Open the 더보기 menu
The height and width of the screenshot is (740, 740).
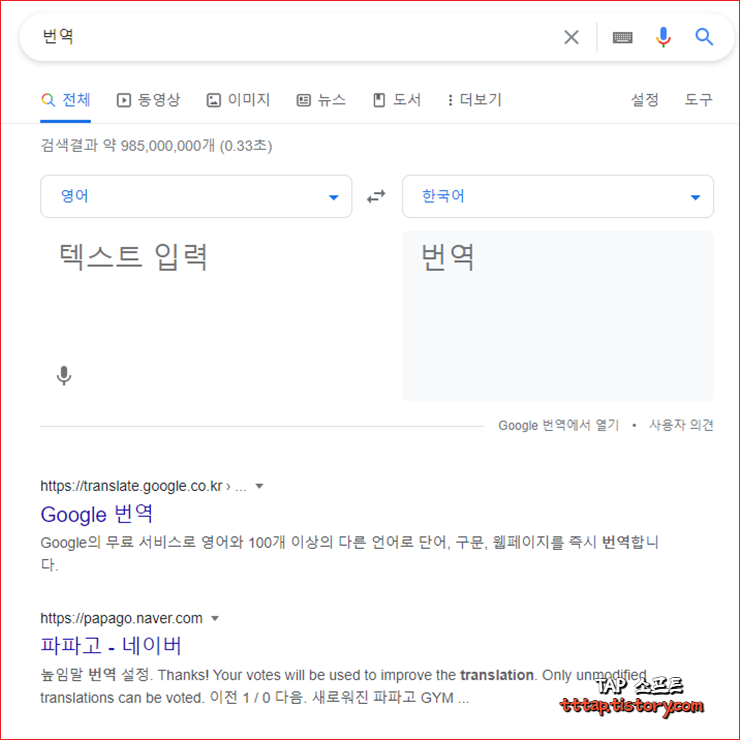click(x=474, y=100)
